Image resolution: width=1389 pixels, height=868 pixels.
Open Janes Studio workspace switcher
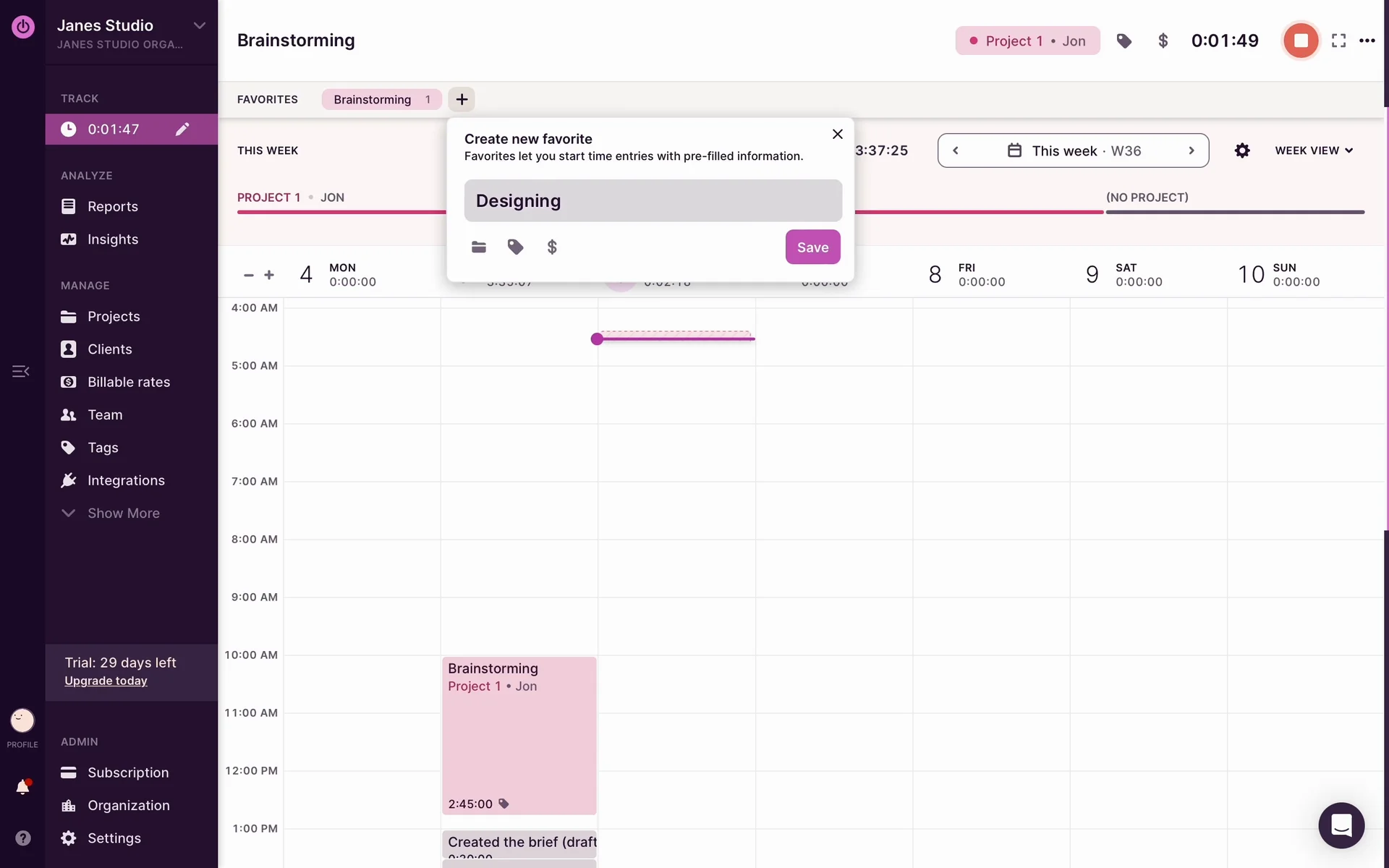200,26
